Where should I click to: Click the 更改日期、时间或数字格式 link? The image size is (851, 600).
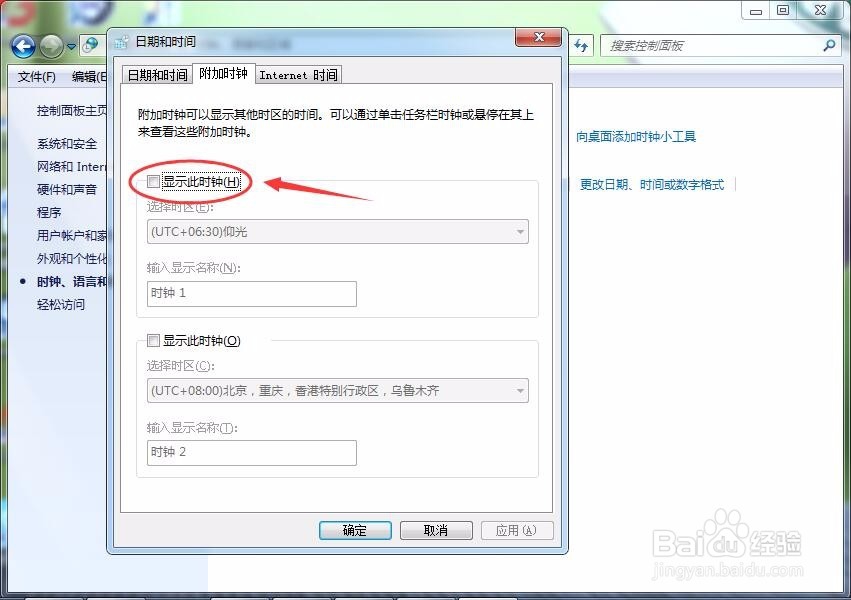[651, 185]
